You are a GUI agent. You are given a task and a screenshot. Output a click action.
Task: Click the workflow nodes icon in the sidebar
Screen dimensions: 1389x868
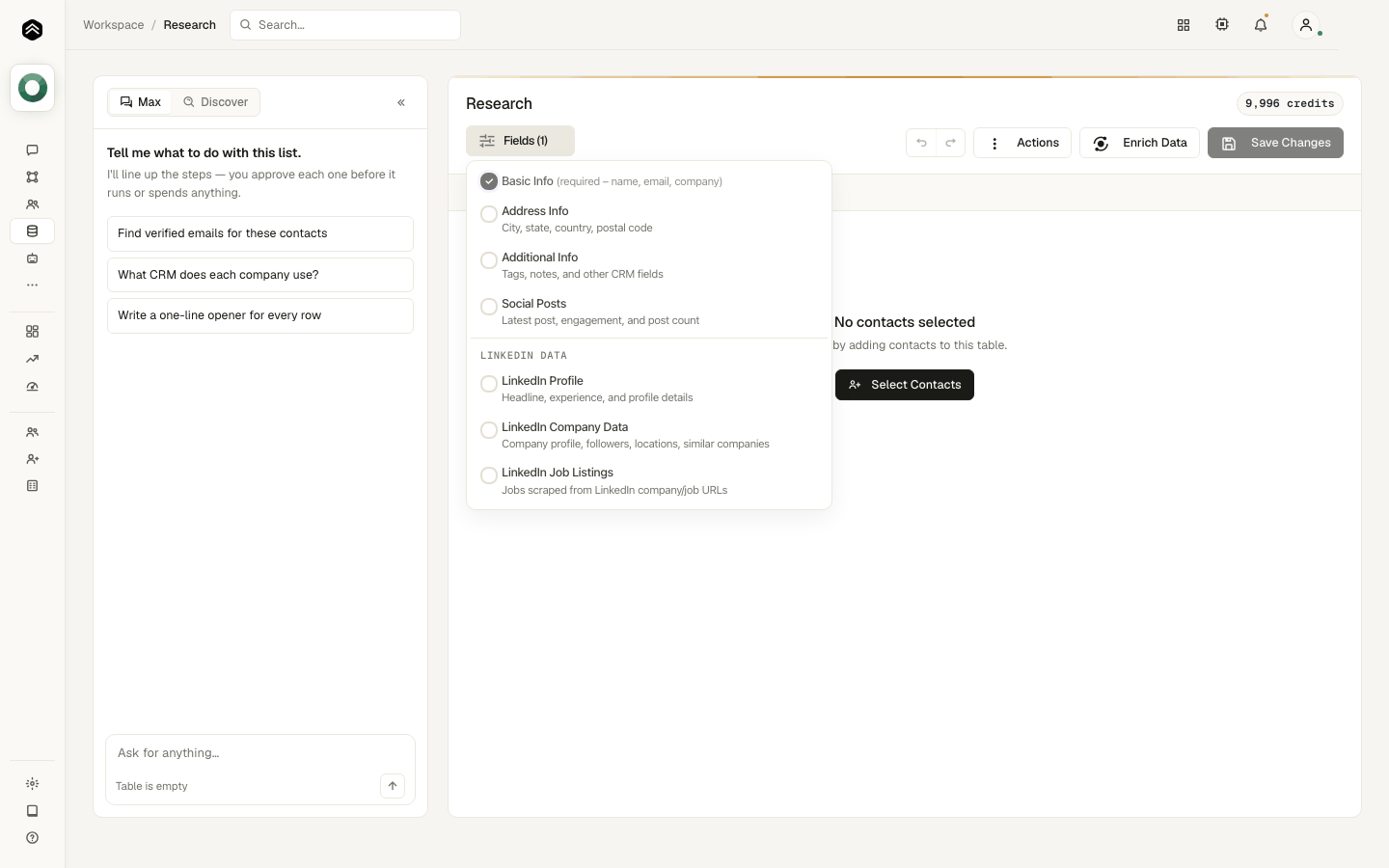[32, 177]
